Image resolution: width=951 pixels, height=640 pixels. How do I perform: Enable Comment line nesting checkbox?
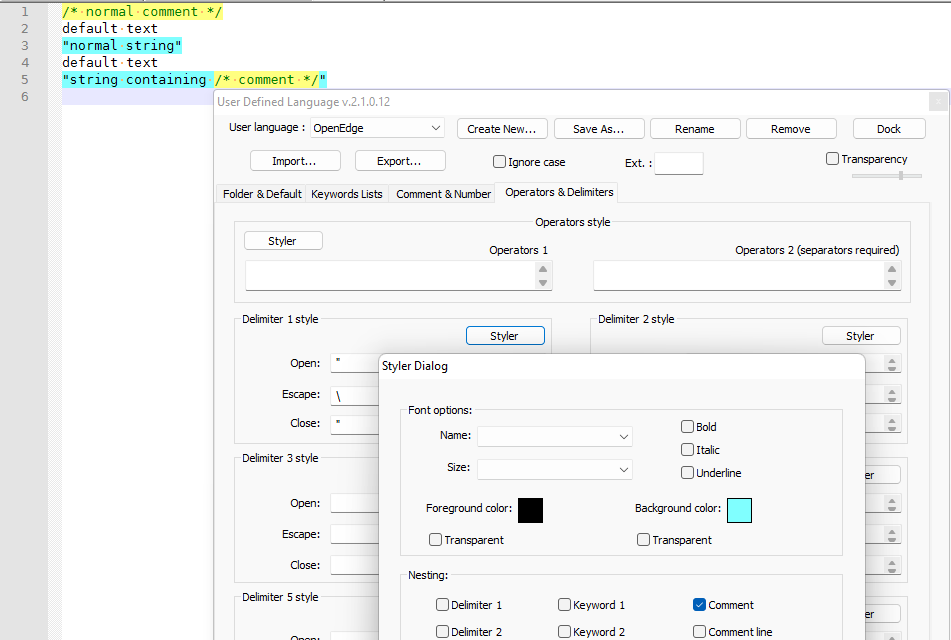[699, 632]
